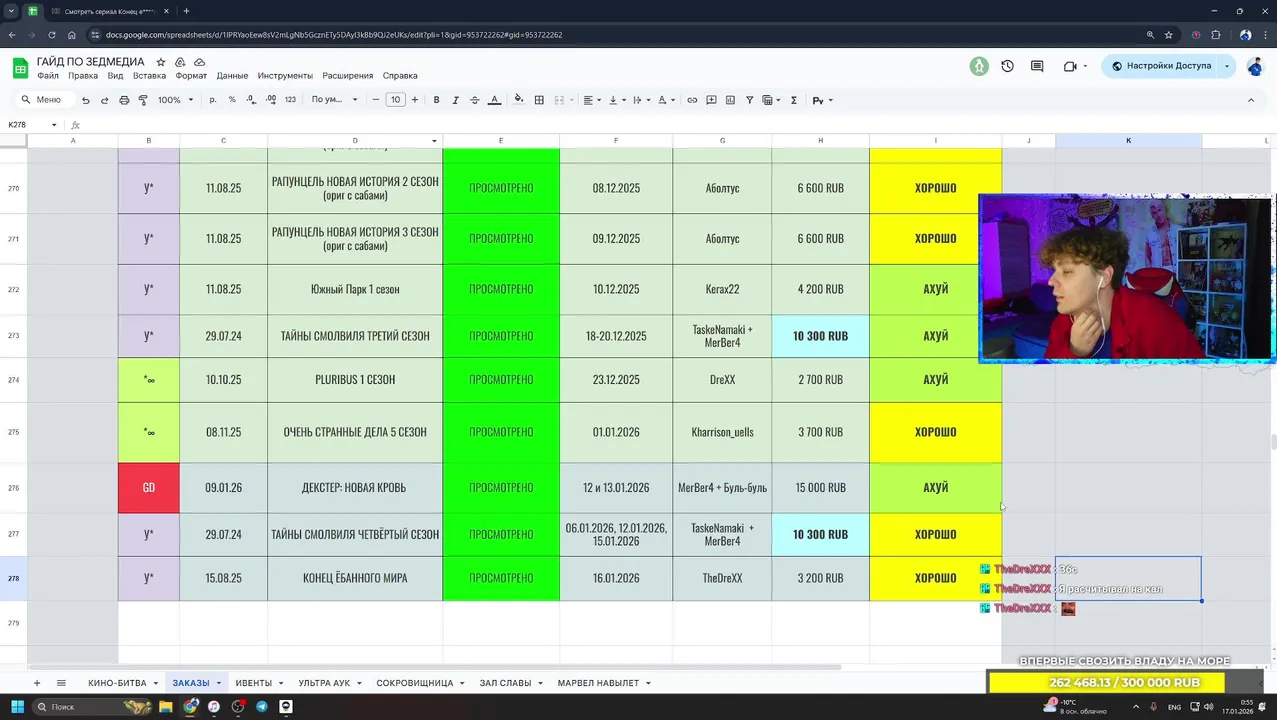The width and height of the screenshot is (1277, 720).
Task: Apply percent format button
Action: coord(232,100)
